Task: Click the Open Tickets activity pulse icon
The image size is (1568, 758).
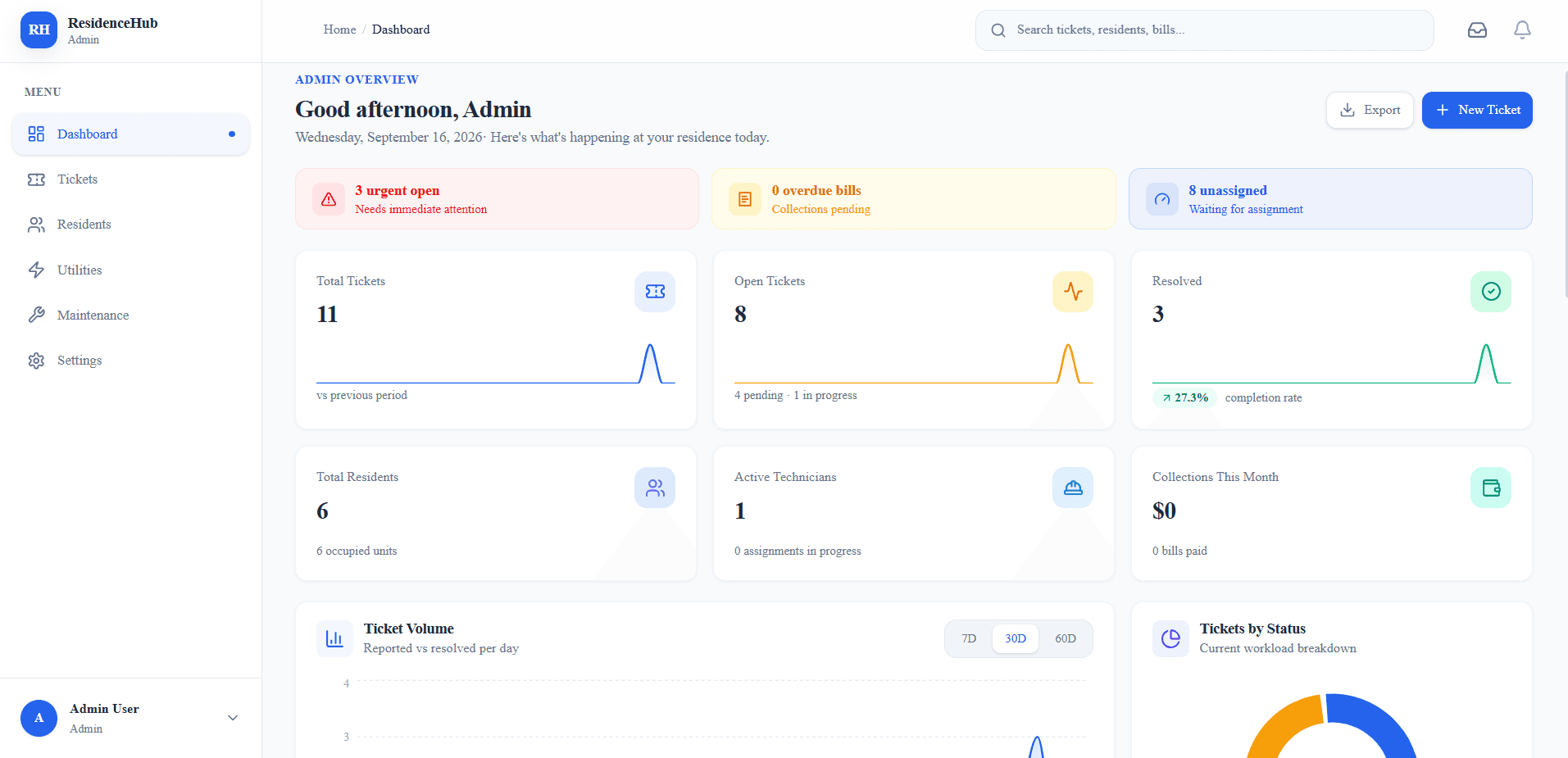Action: pos(1073,292)
